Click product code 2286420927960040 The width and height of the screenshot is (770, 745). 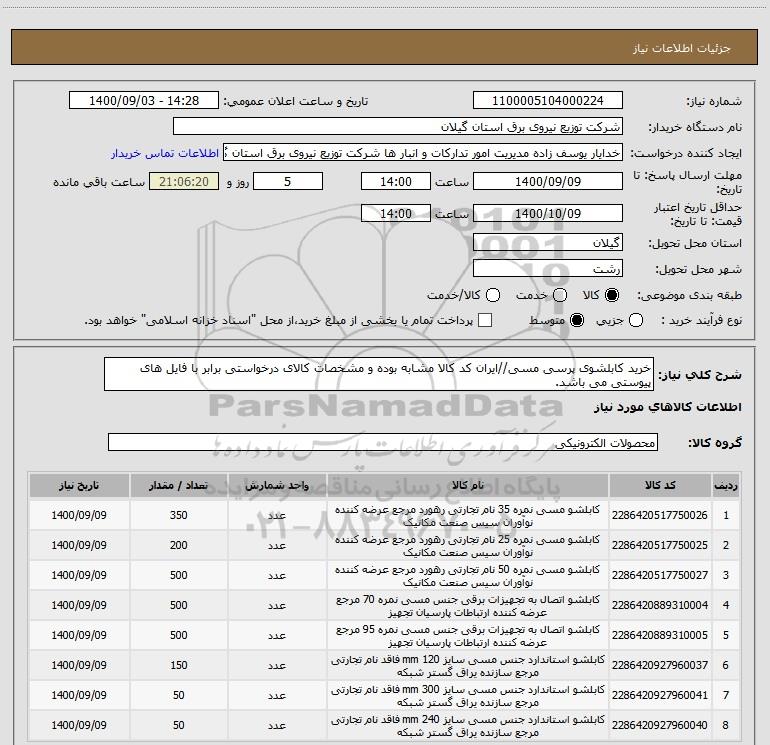click(660, 725)
